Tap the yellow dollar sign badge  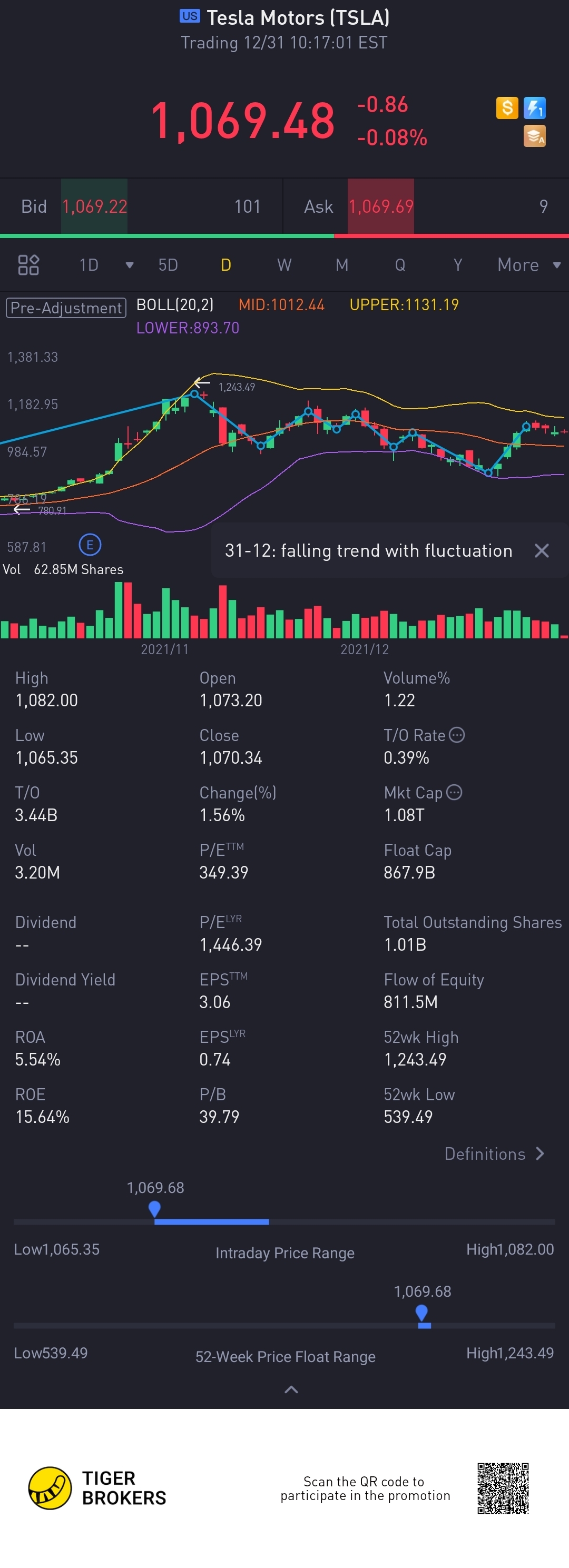(x=507, y=108)
